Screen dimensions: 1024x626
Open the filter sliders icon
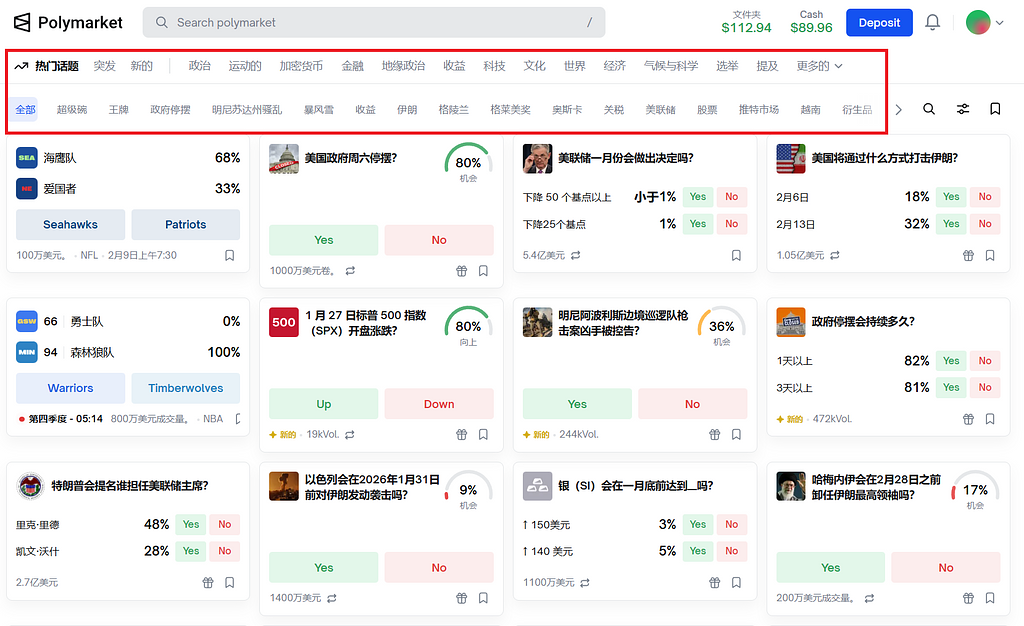click(962, 109)
